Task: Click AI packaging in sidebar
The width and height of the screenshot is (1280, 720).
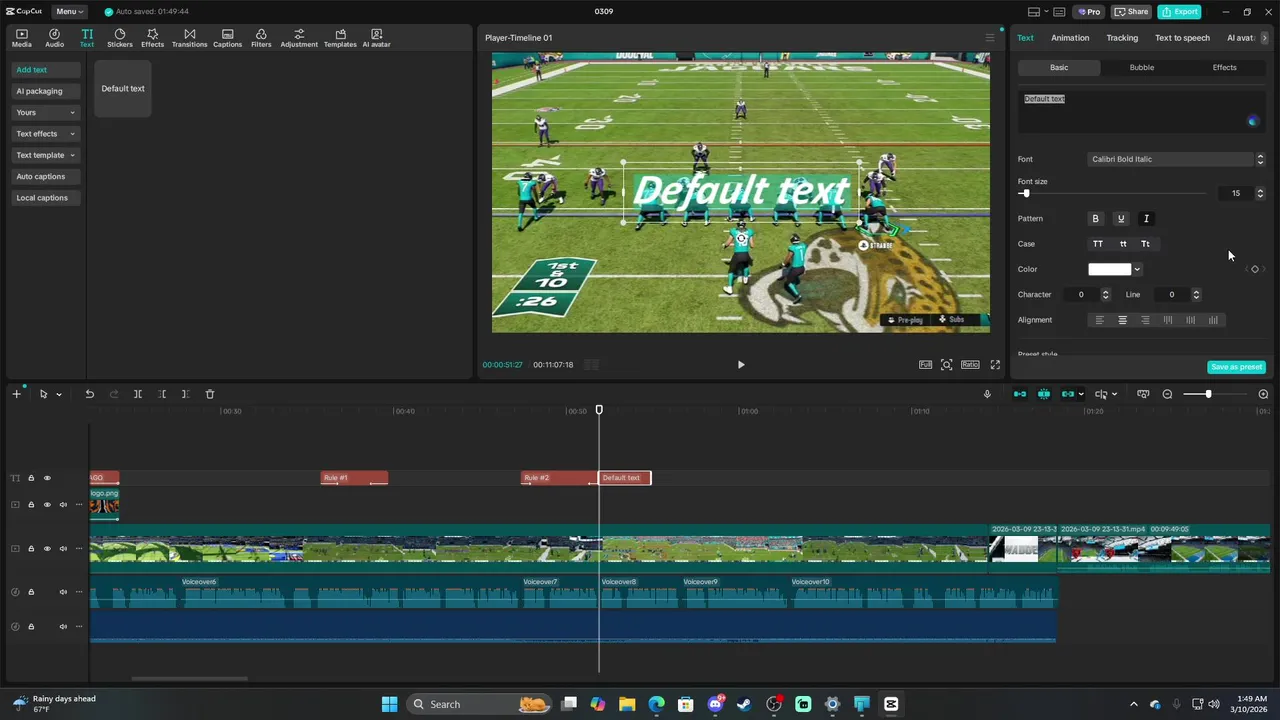Action: [46, 91]
